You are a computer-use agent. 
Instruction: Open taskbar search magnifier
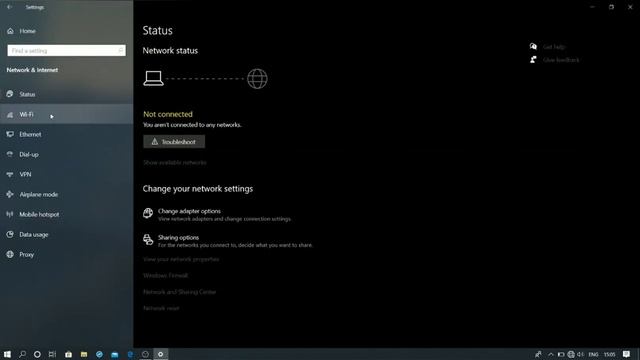pyautogui.click(x=22, y=354)
